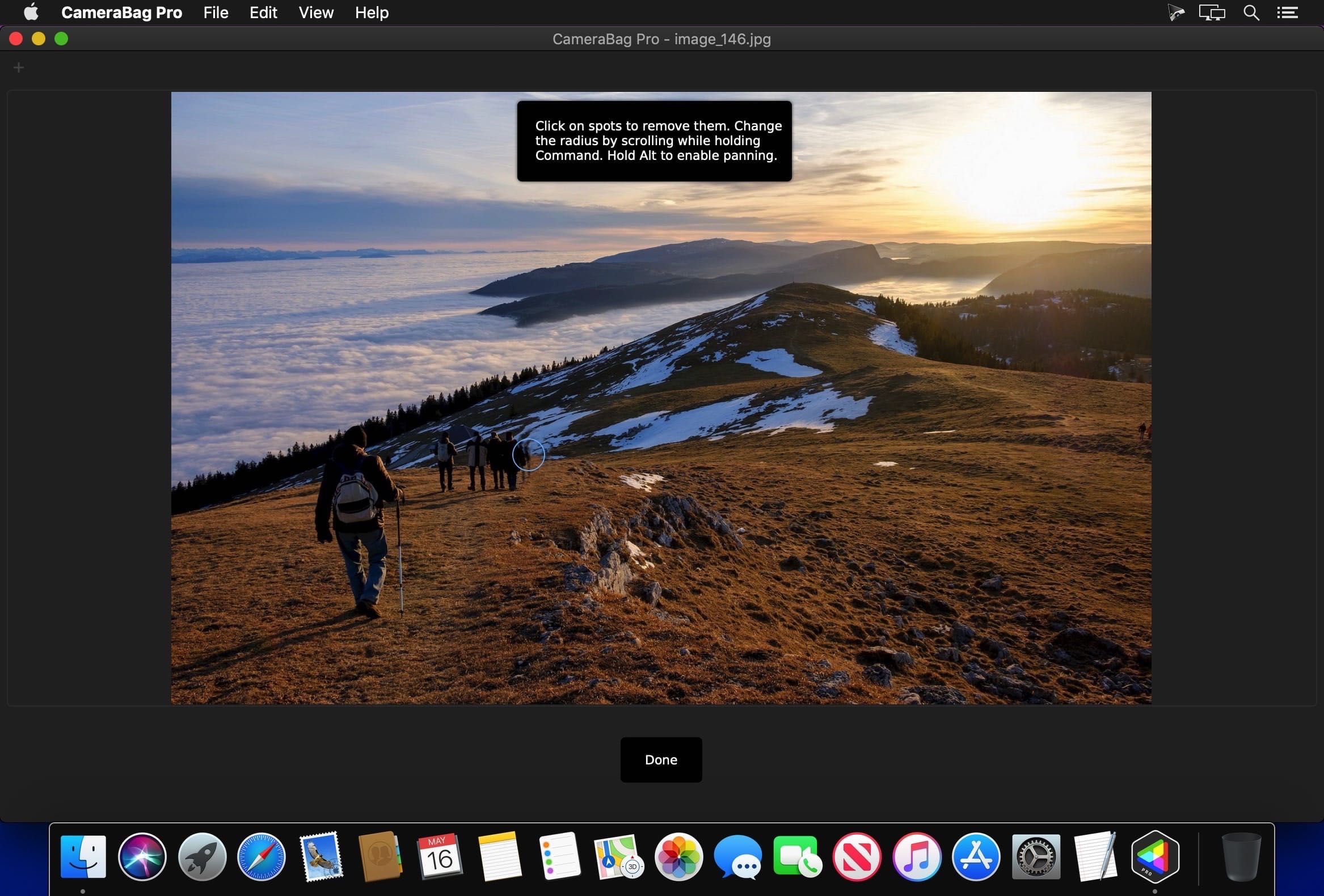Click Done to finish spot removal
This screenshot has height=896, width=1324.
pos(661,760)
